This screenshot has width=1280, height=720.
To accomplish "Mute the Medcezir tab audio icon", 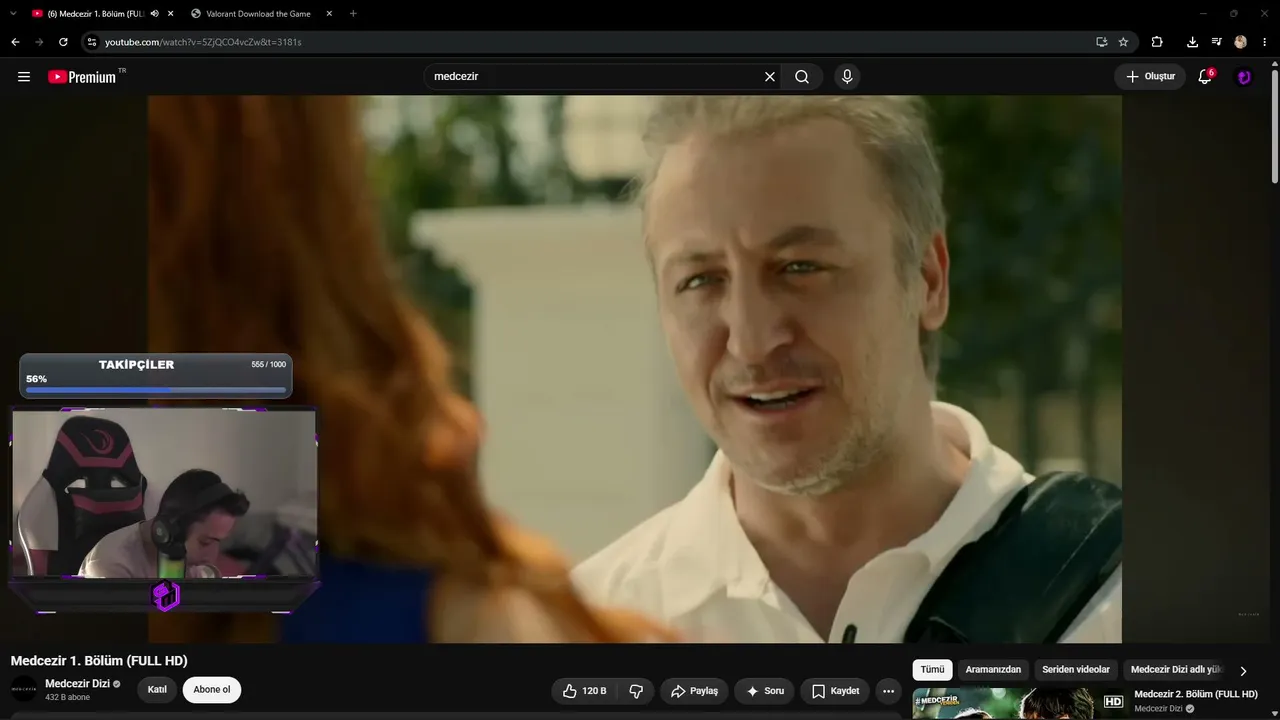I will (155, 14).
